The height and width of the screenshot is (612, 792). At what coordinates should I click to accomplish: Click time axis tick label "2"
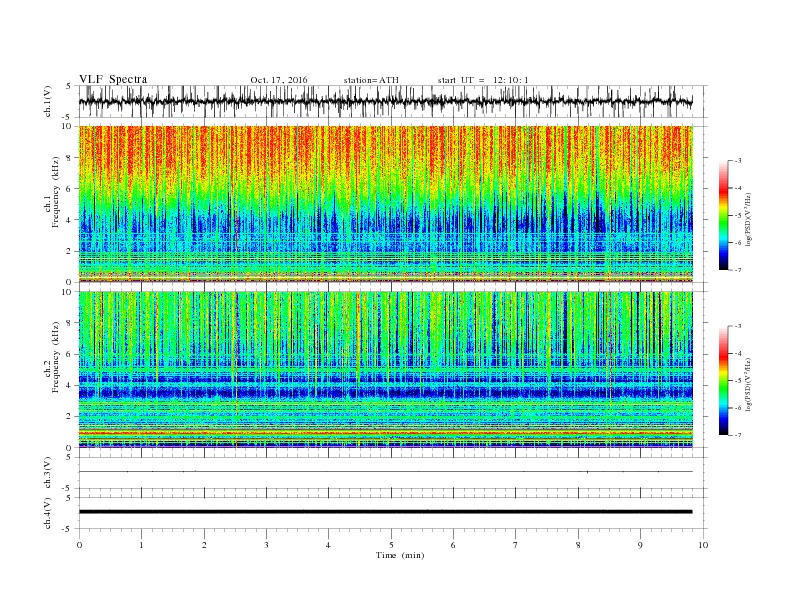click(204, 545)
